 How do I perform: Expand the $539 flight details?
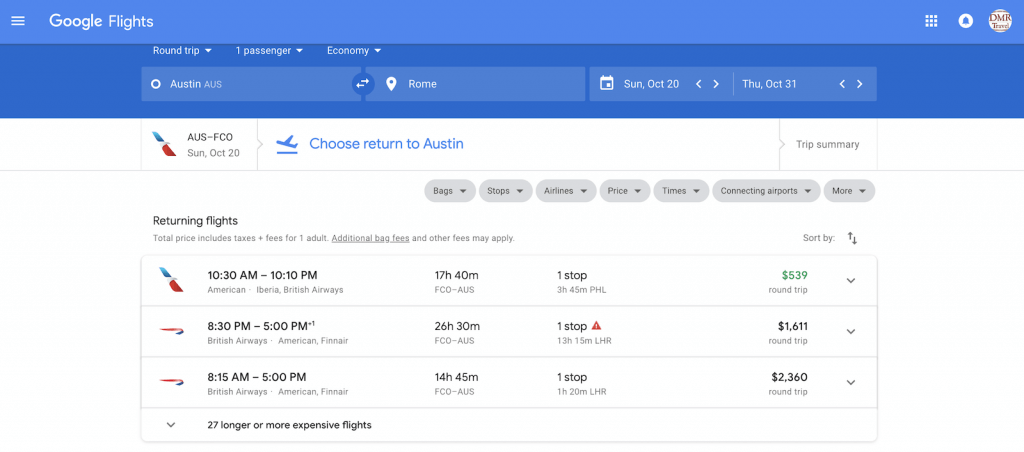(850, 281)
